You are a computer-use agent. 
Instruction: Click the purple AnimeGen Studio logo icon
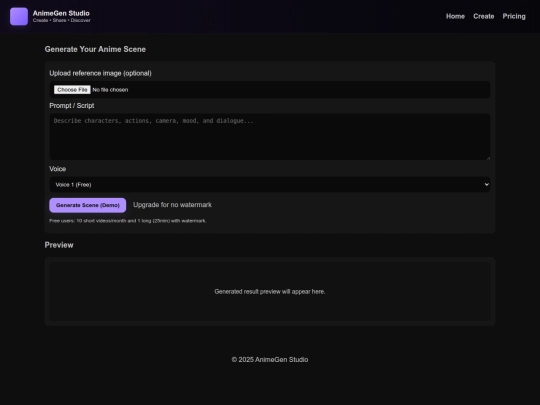[19, 17]
